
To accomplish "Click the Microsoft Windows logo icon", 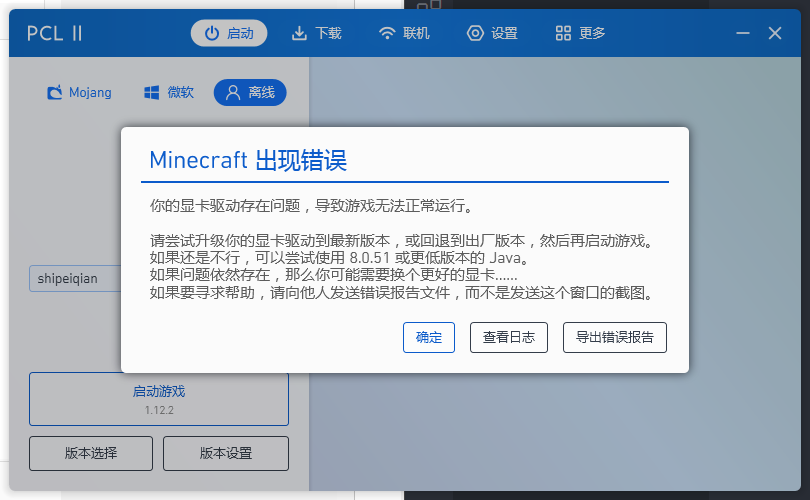I will click(x=151, y=93).
